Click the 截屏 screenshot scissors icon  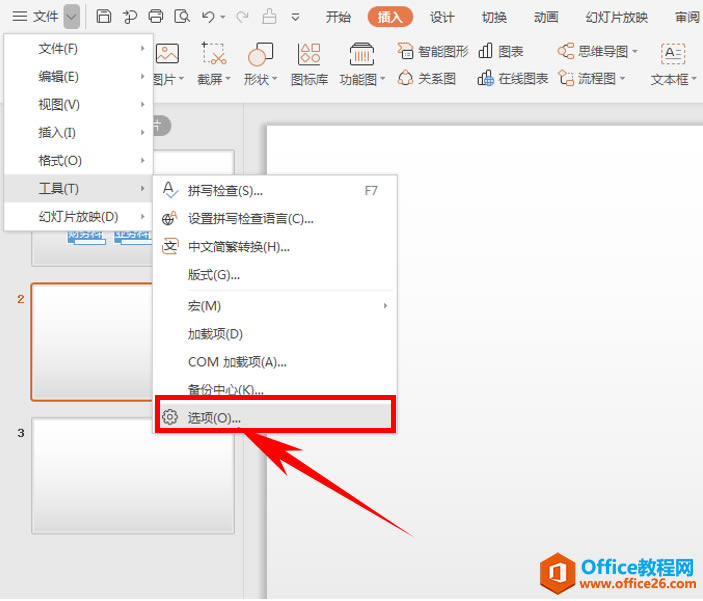[213, 53]
